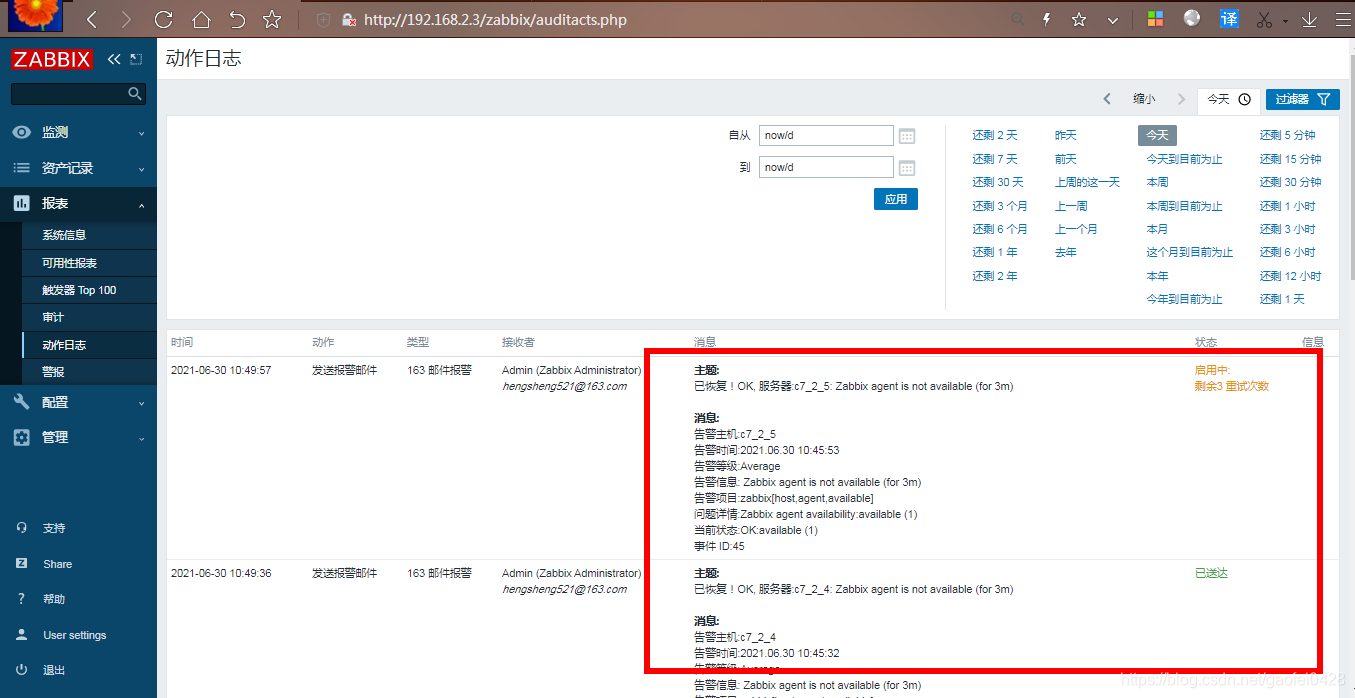Click the colorful apps grid icon

coord(1155,19)
